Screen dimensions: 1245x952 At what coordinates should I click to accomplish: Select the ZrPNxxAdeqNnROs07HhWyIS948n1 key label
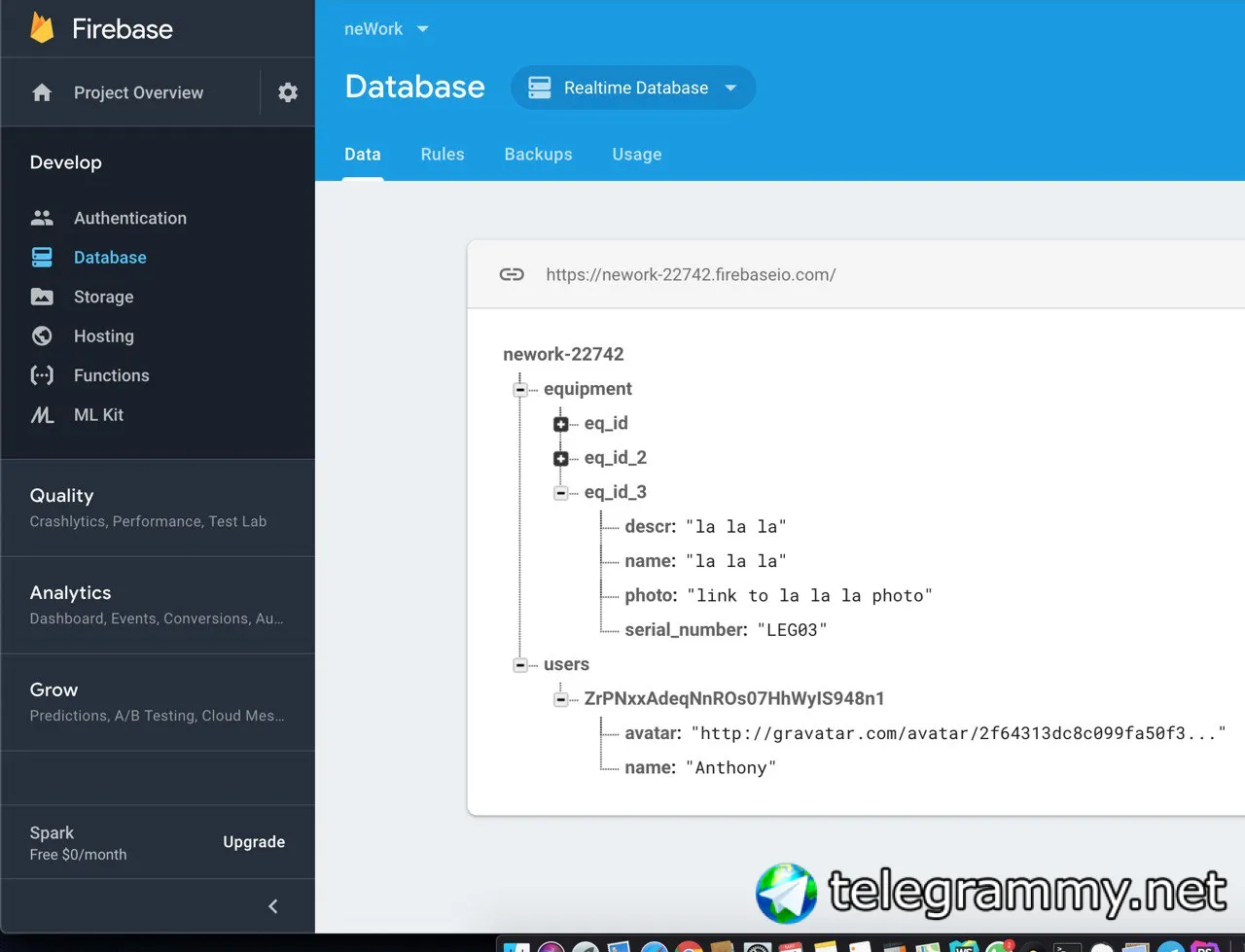click(x=734, y=698)
